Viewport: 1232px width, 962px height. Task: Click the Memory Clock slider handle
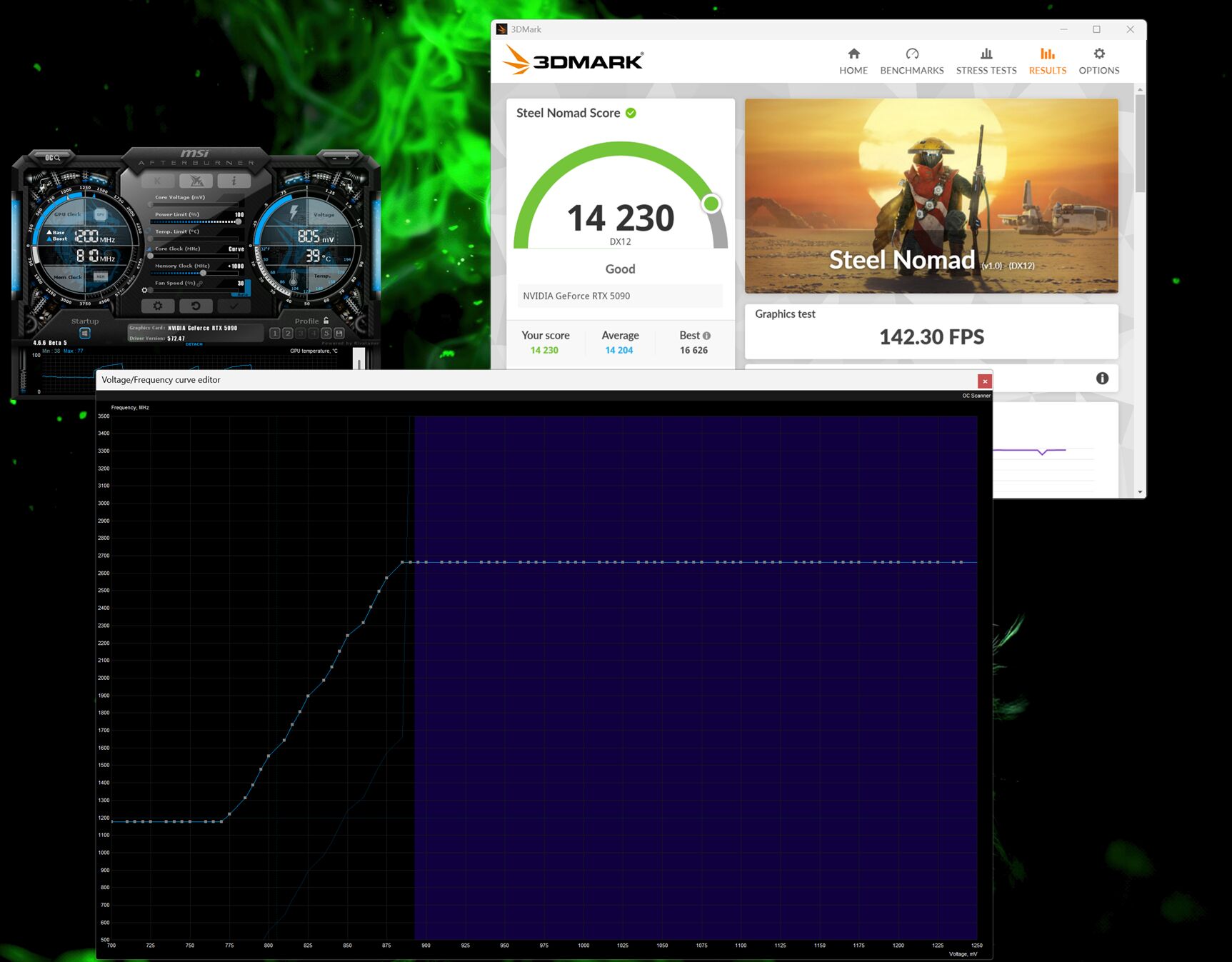[204, 273]
